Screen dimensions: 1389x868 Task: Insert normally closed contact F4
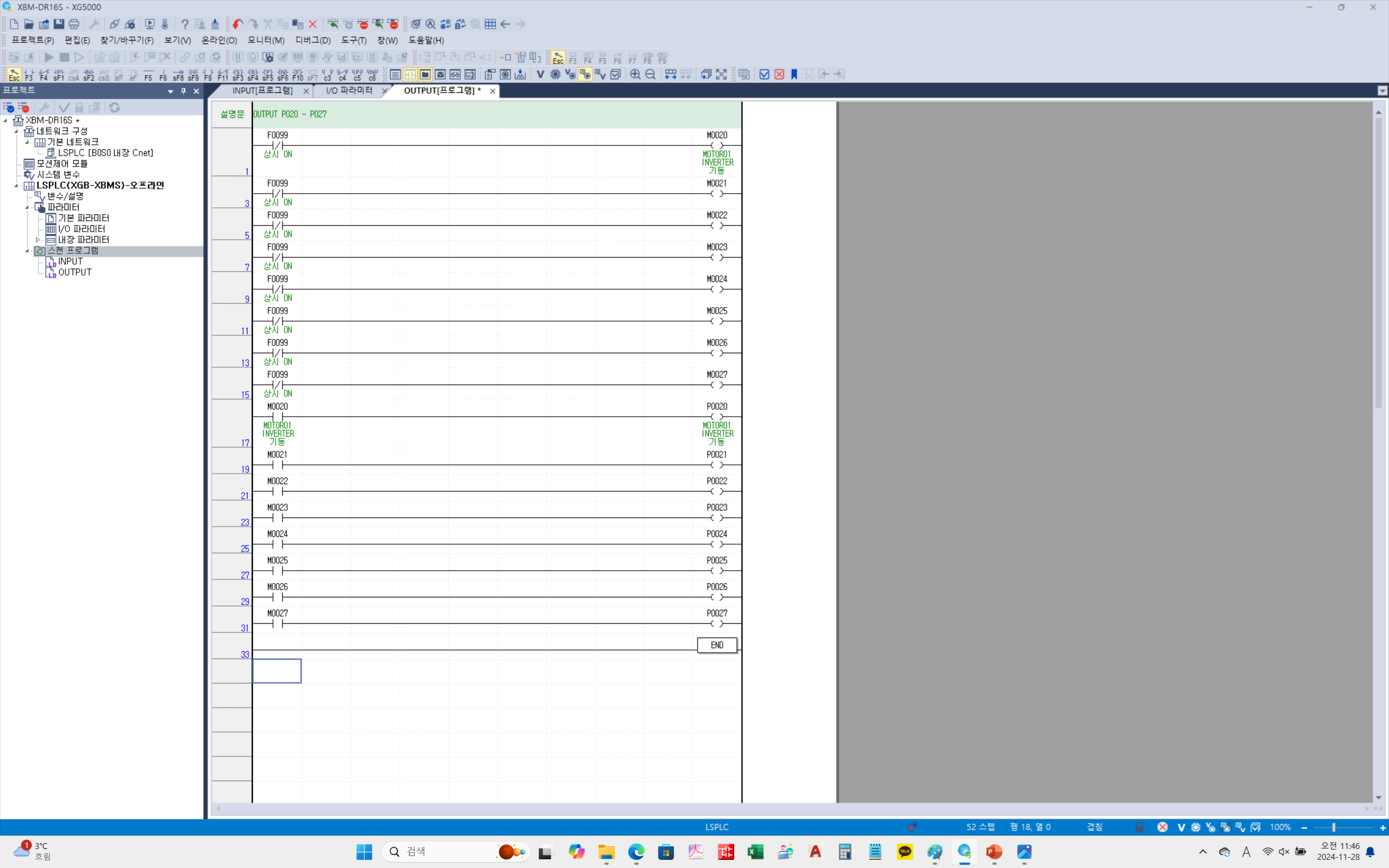pyautogui.click(x=43, y=75)
